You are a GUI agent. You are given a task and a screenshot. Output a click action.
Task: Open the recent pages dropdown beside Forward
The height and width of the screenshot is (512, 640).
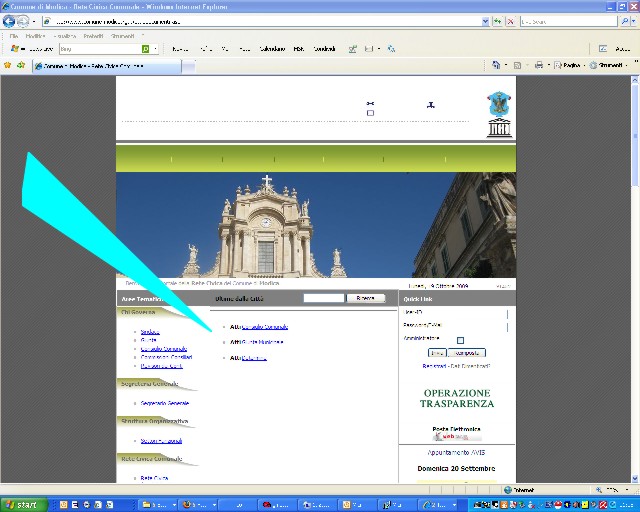tap(34, 21)
